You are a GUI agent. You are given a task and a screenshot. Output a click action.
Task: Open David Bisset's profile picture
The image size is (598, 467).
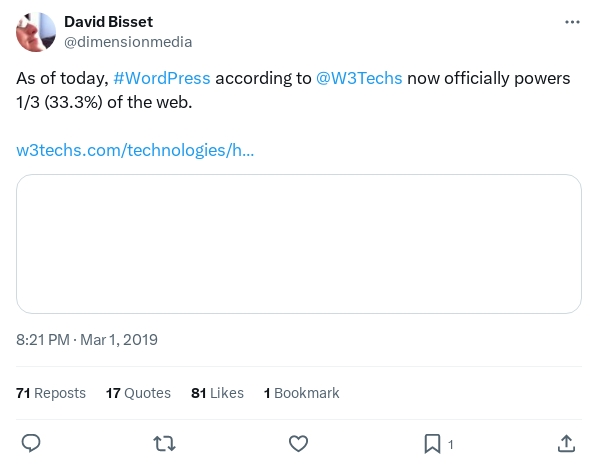[36, 32]
